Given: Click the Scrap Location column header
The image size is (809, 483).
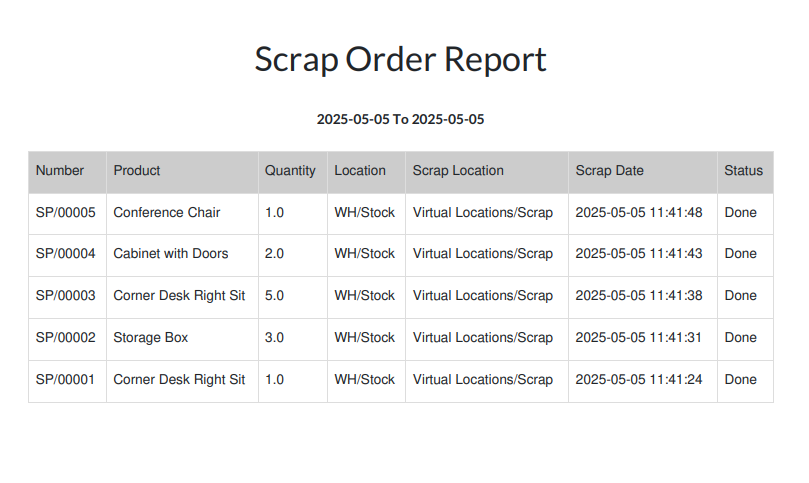Looking at the screenshot, I should click(458, 171).
